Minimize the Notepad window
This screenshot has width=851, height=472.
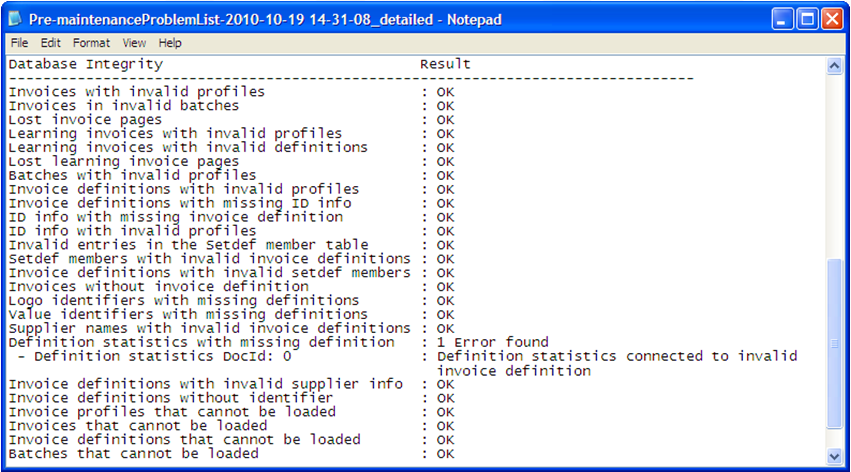point(780,19)
